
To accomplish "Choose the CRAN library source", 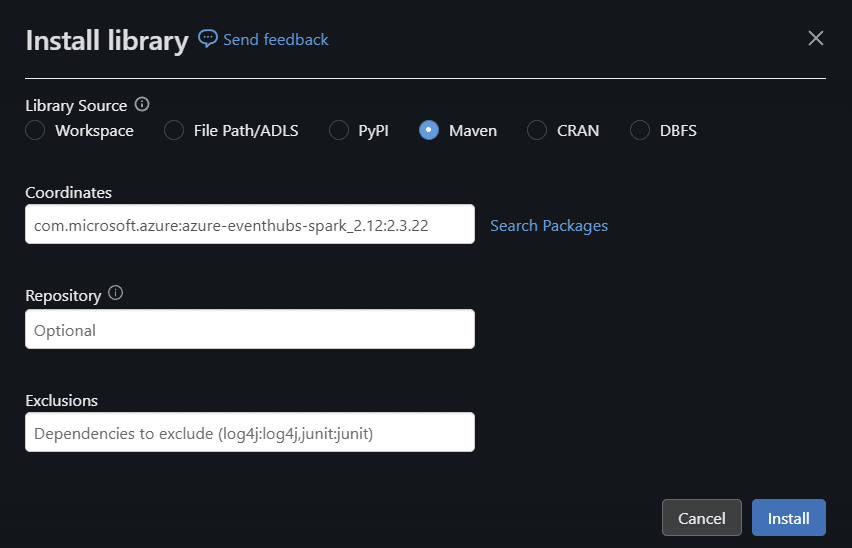I will [537, 130].
